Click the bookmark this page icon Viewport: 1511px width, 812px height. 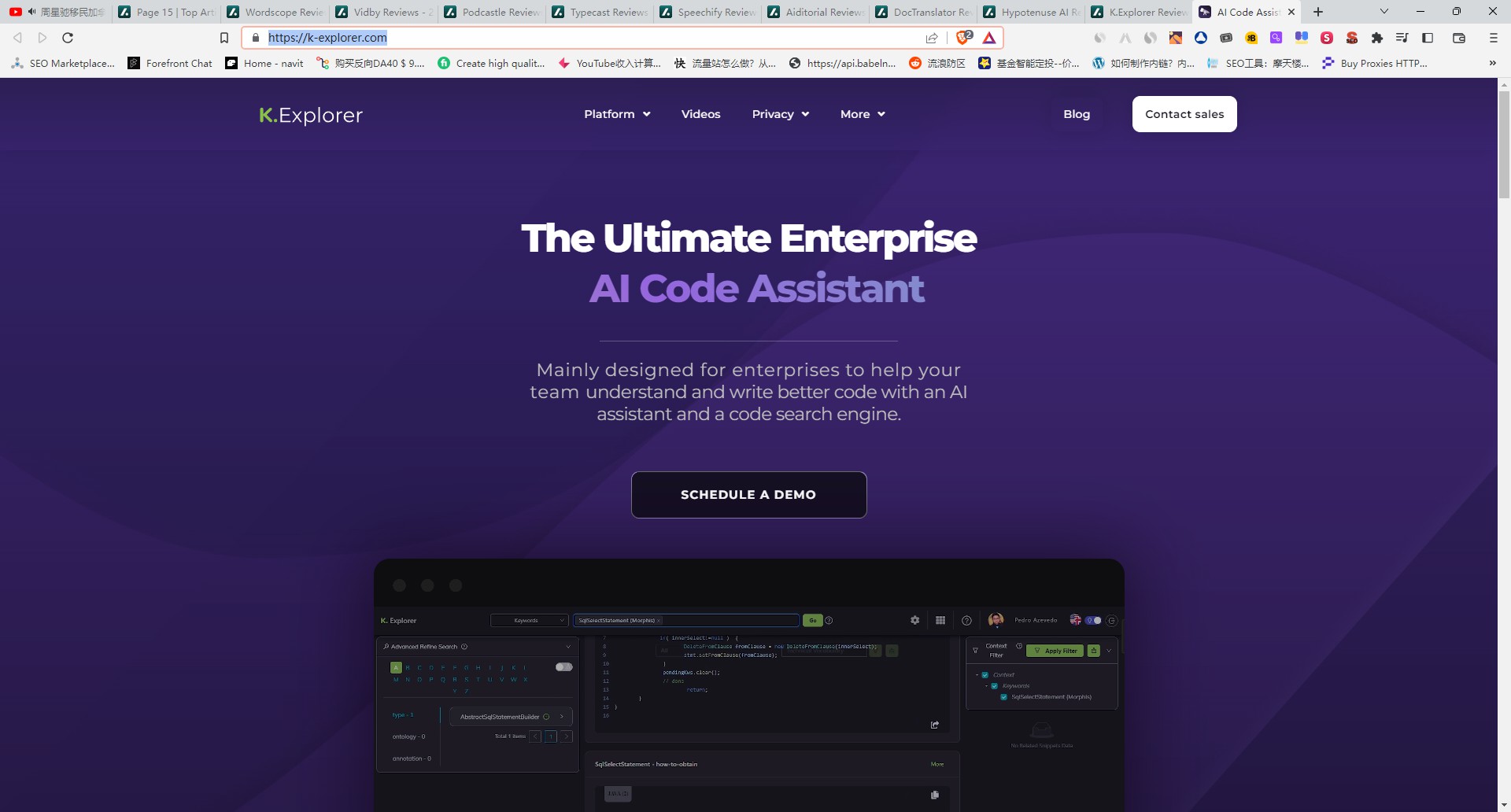coord(224,38)
